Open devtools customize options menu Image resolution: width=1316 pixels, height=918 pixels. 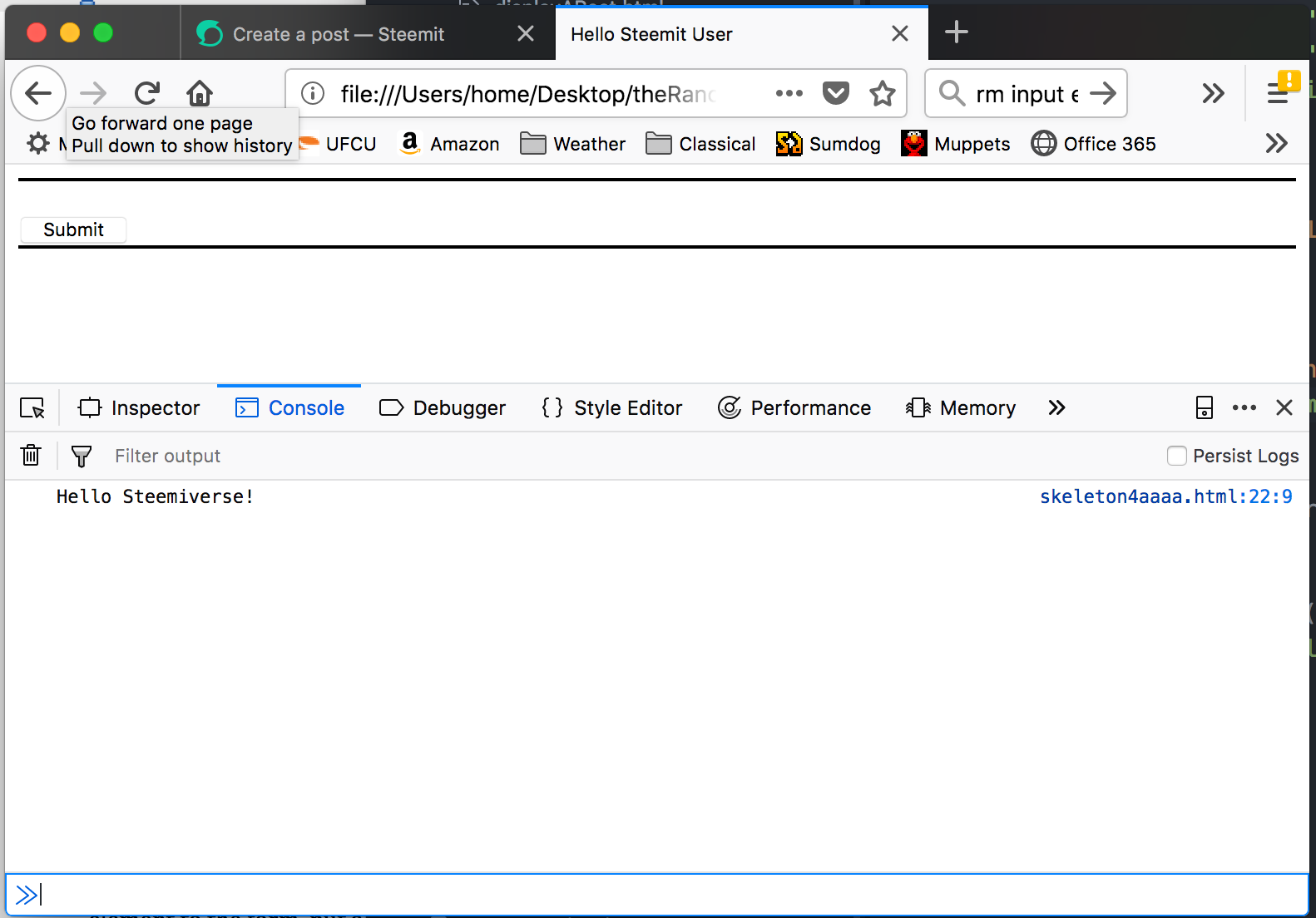(x=1244, y=407)
